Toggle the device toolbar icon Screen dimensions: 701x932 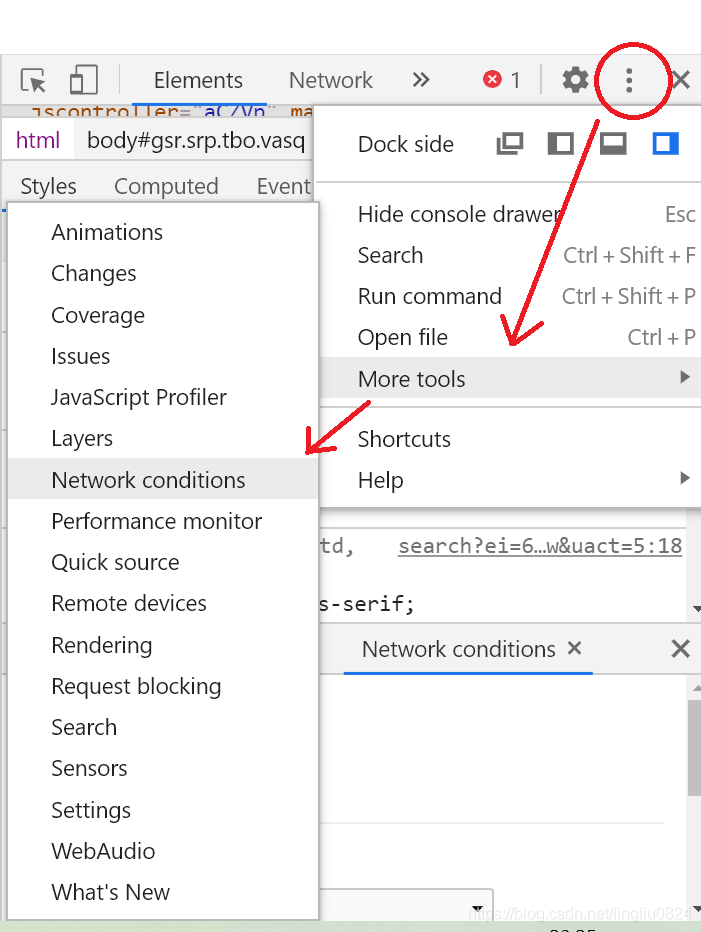pos(84,80)
